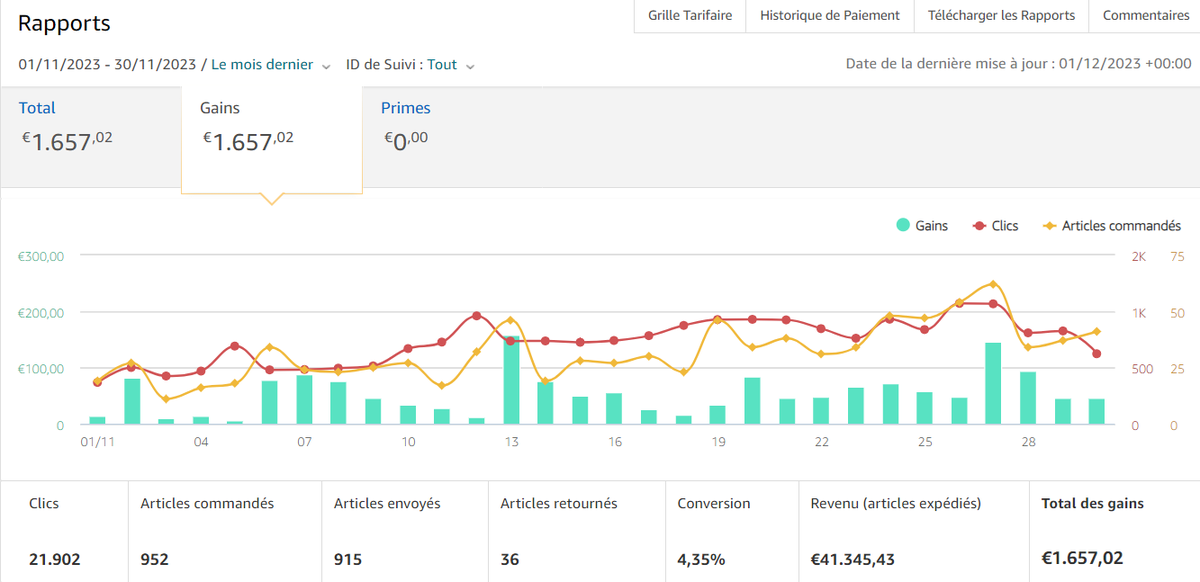The height and width of the screenshot is (582, 1200).
Task: Click the Revenu value '€41.345,43'
Action: [x=852, y=559]
